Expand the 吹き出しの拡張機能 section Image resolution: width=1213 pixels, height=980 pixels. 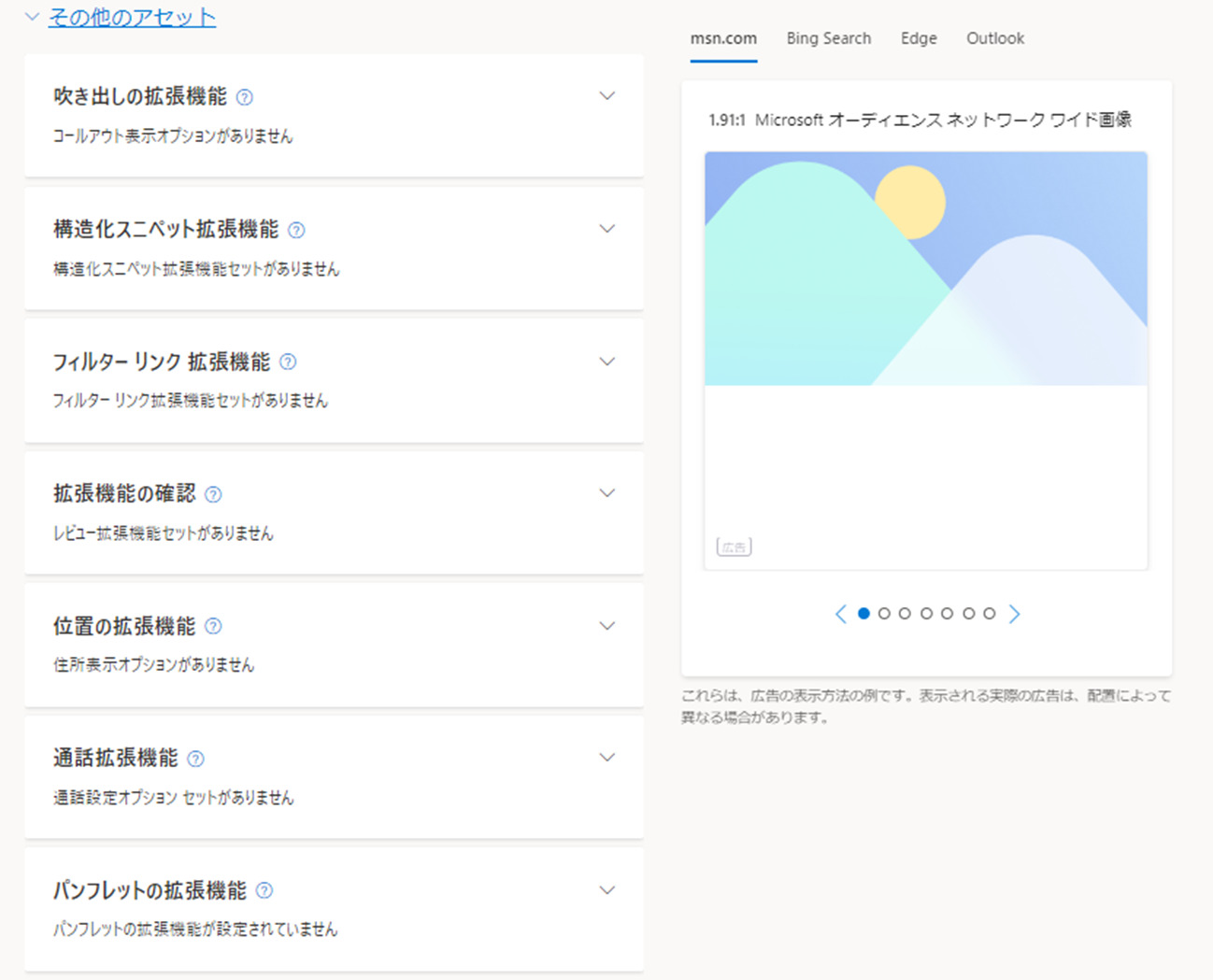click(606, 96)
